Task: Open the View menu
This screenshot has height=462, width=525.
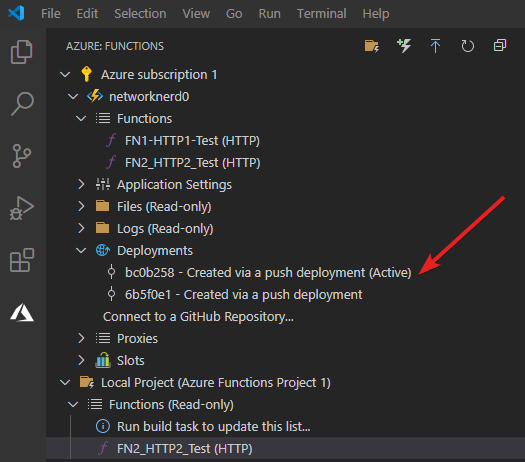Action: (196, 14)
